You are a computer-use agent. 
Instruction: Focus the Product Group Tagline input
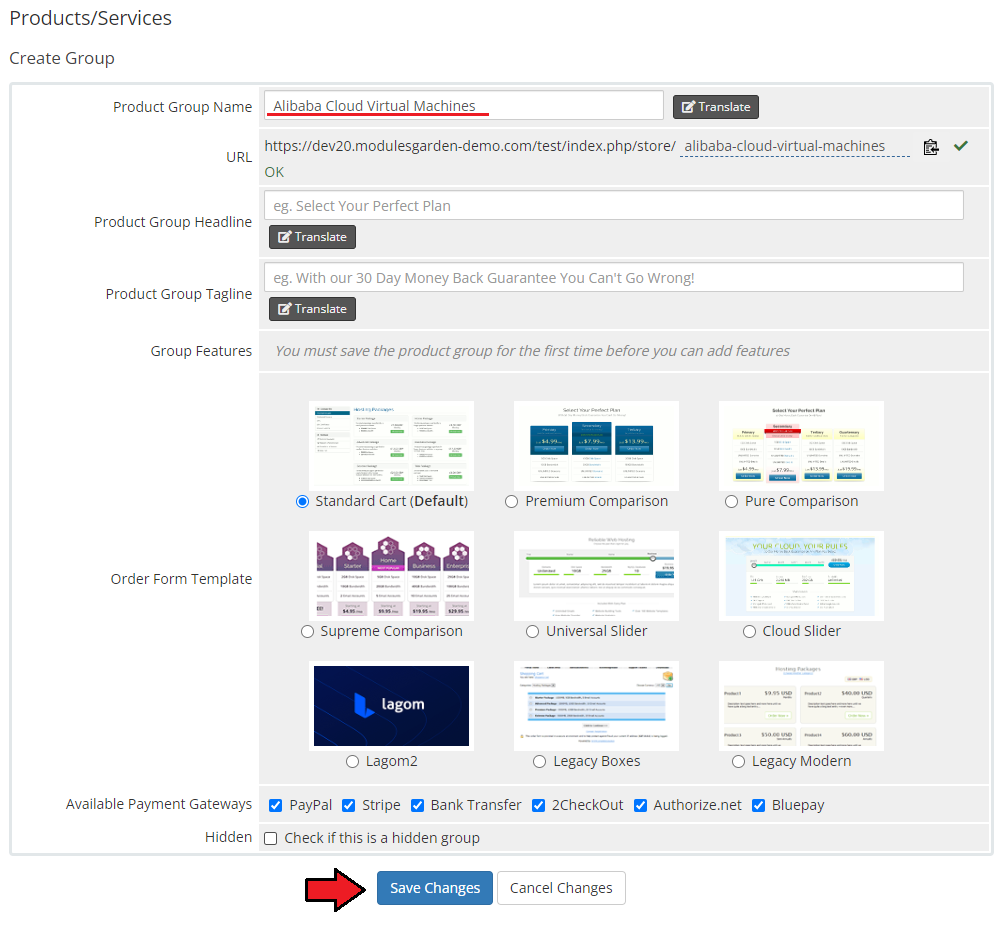pos(614,277)
